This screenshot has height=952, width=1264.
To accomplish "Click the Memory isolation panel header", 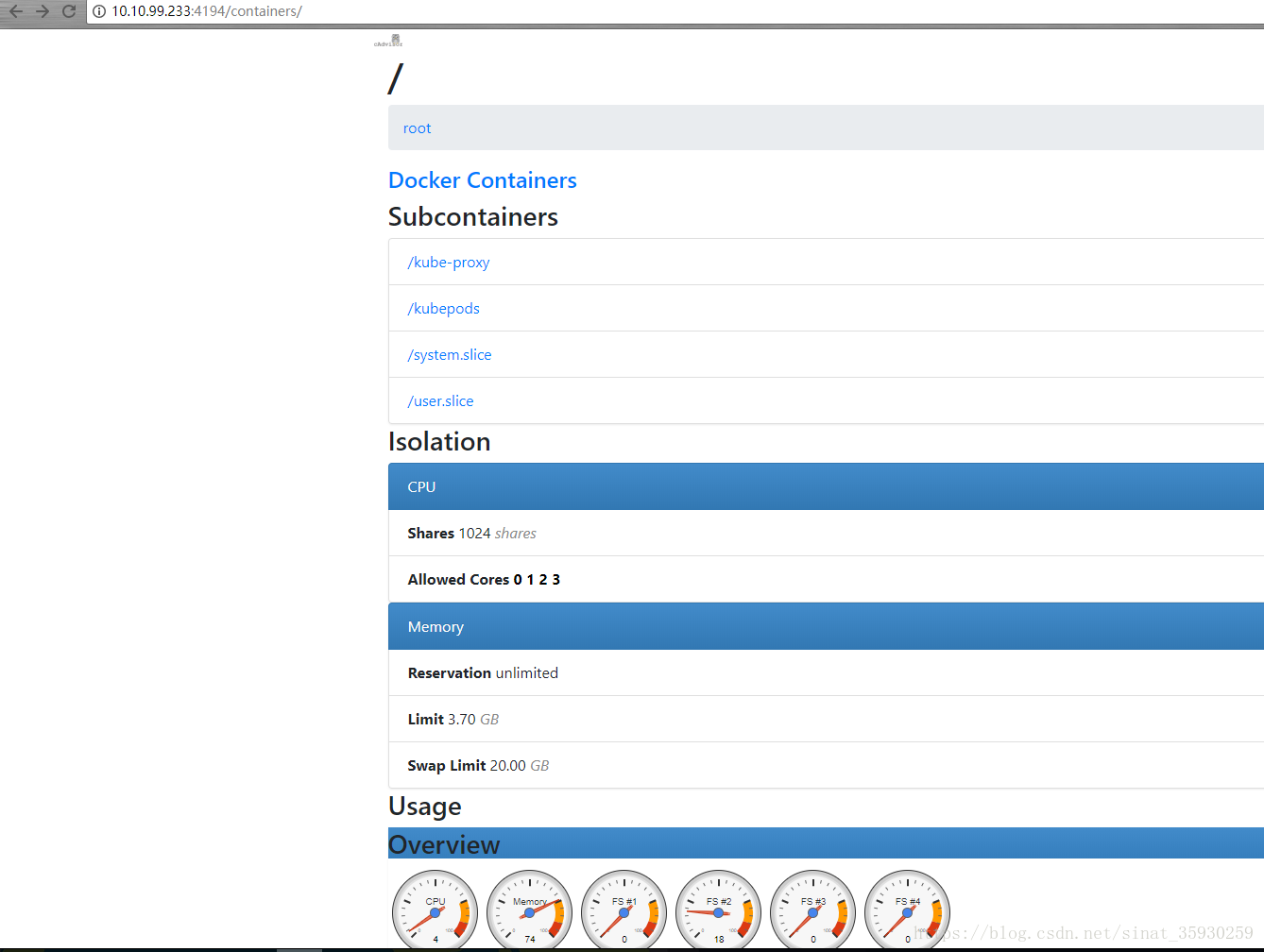I will [826, 626].
